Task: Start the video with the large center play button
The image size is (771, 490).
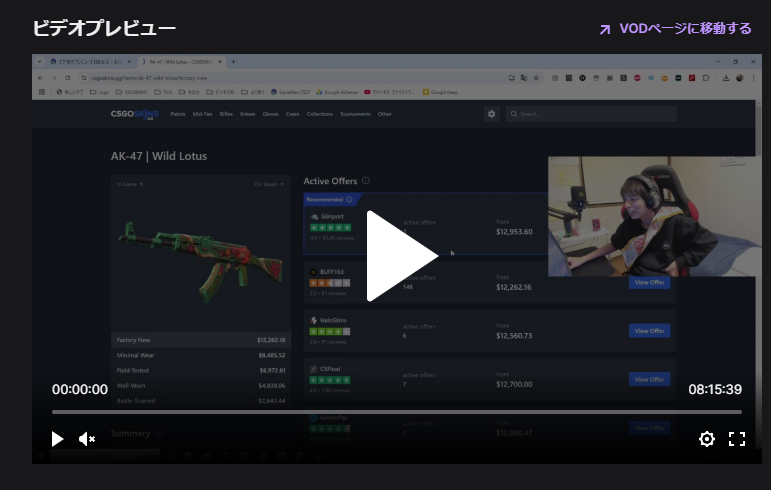Action: 402,256
